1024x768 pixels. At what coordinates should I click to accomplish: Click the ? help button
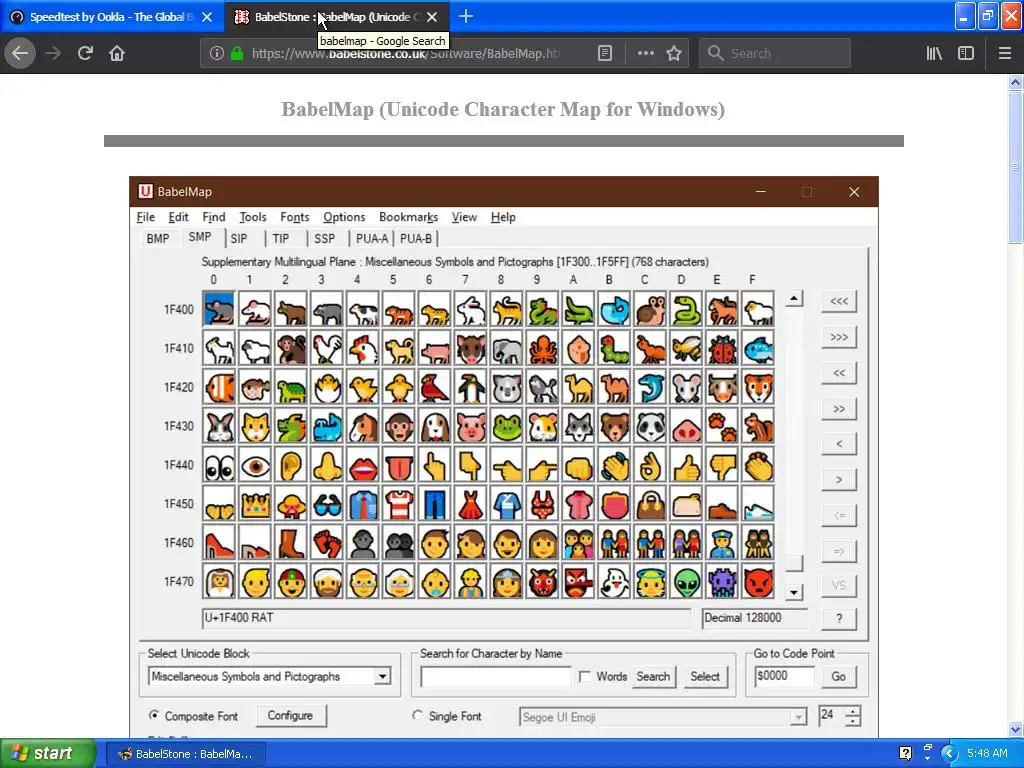tap(839, 618)
